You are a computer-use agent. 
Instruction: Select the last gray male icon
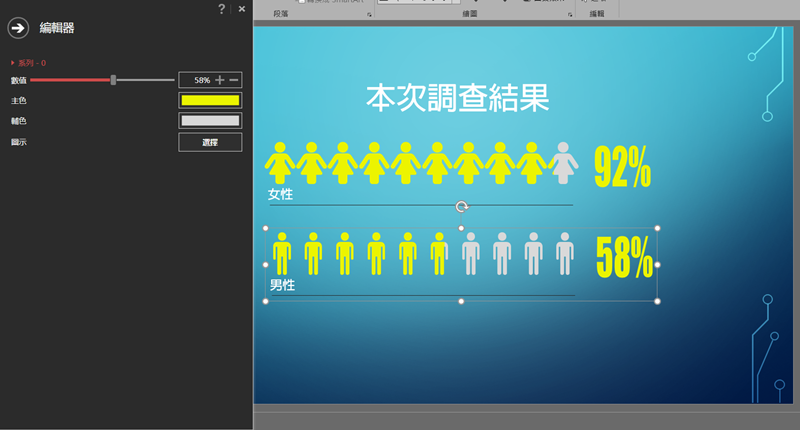566,254
